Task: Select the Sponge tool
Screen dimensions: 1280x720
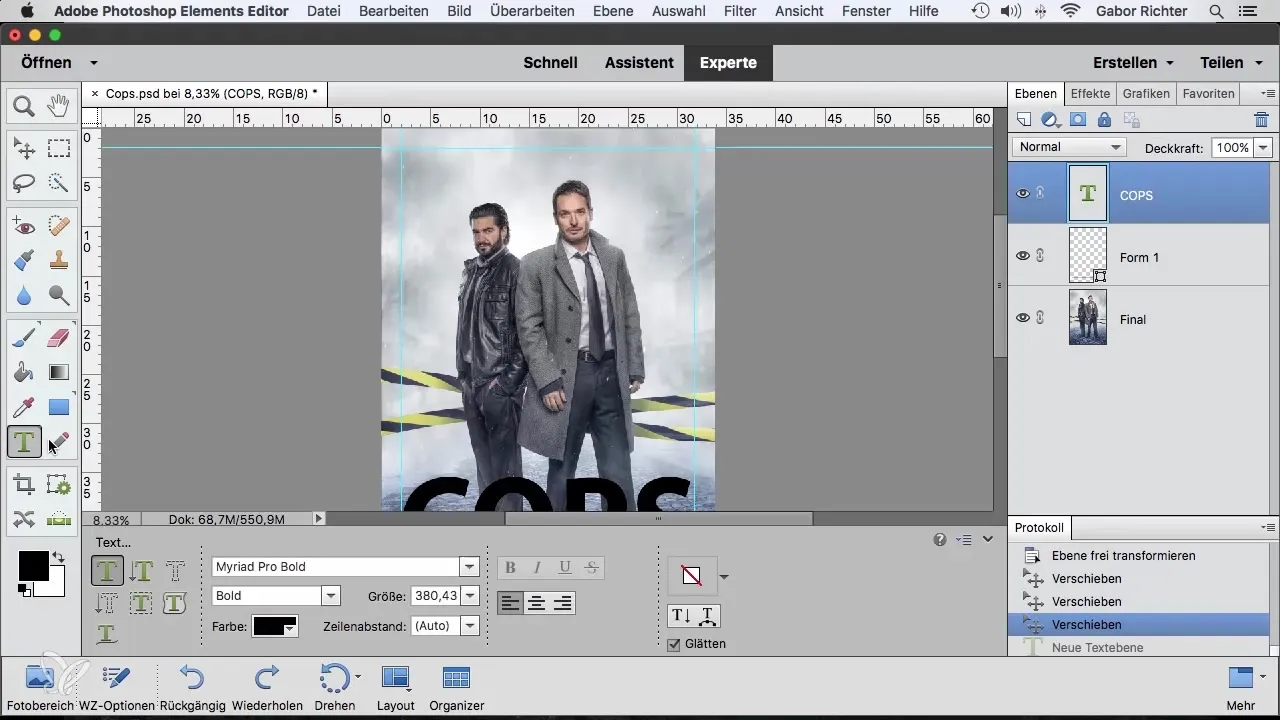Action: [x=59, y=295]
